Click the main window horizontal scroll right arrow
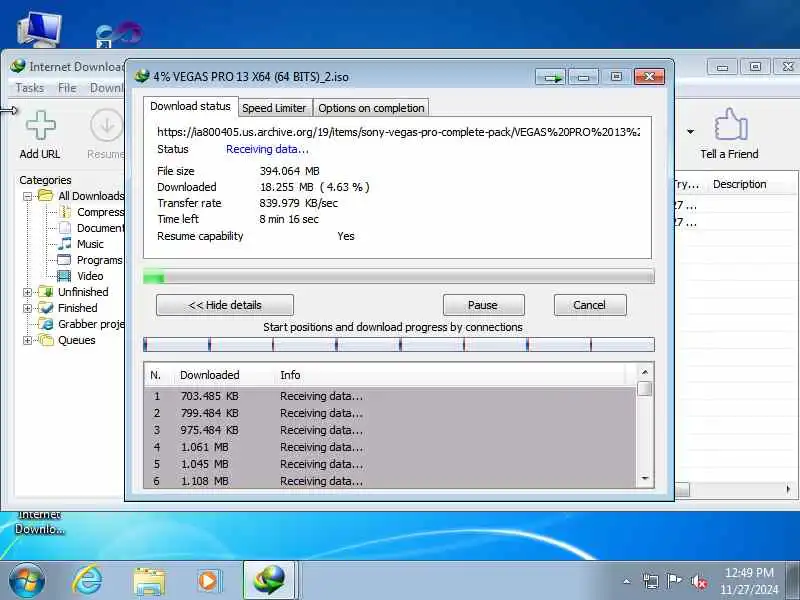The width and height of the screenshot is (800, 600). coord(788,489)
